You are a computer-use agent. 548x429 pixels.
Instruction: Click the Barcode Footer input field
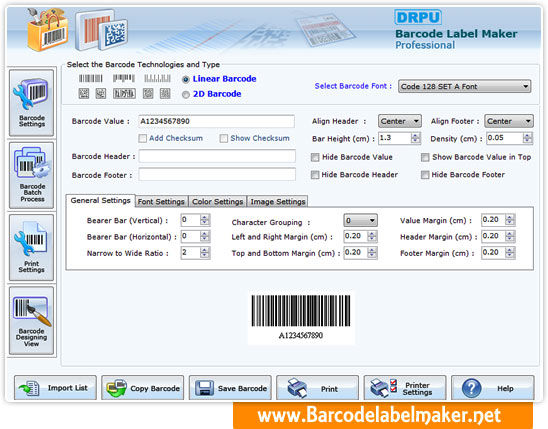(217, 174)
